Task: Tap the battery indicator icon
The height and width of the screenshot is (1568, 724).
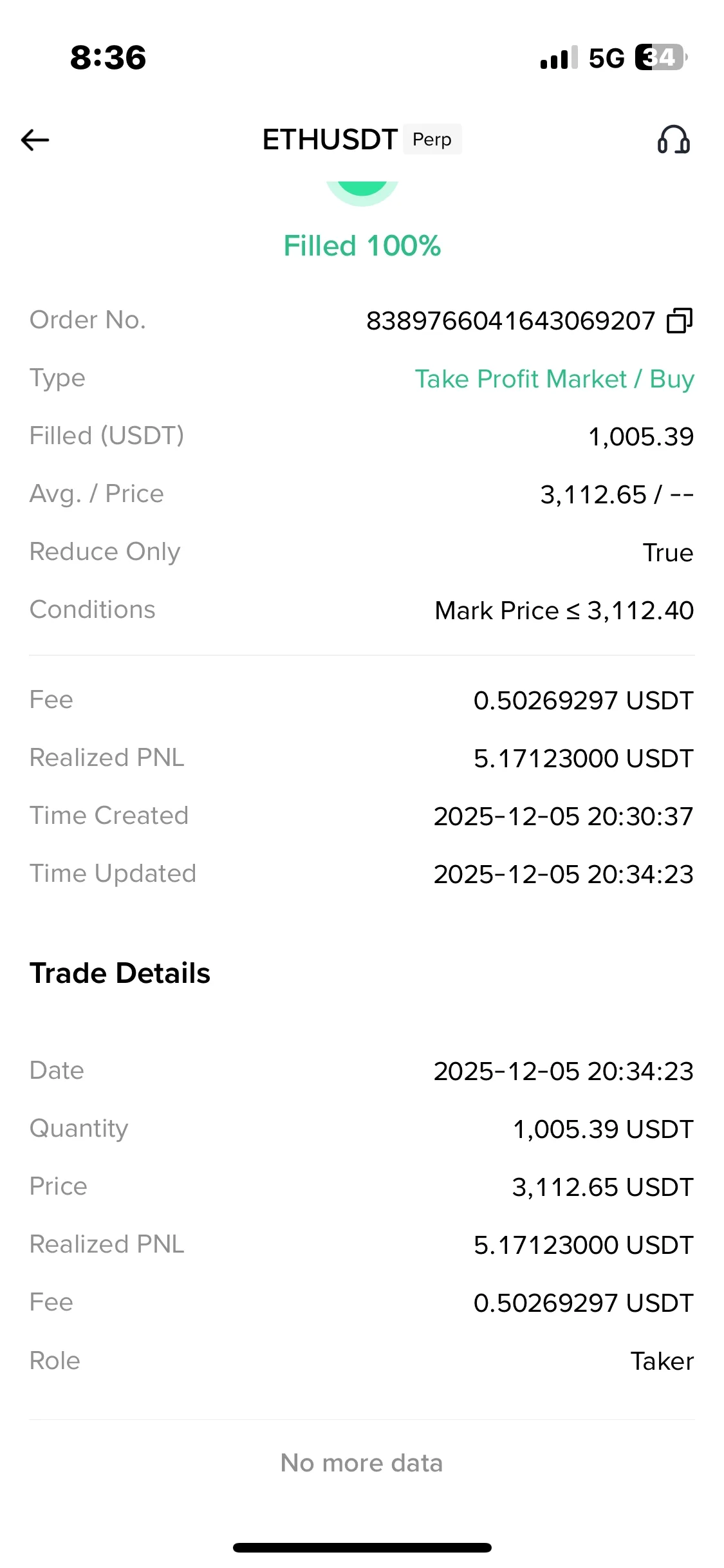Action: [660, 57]
